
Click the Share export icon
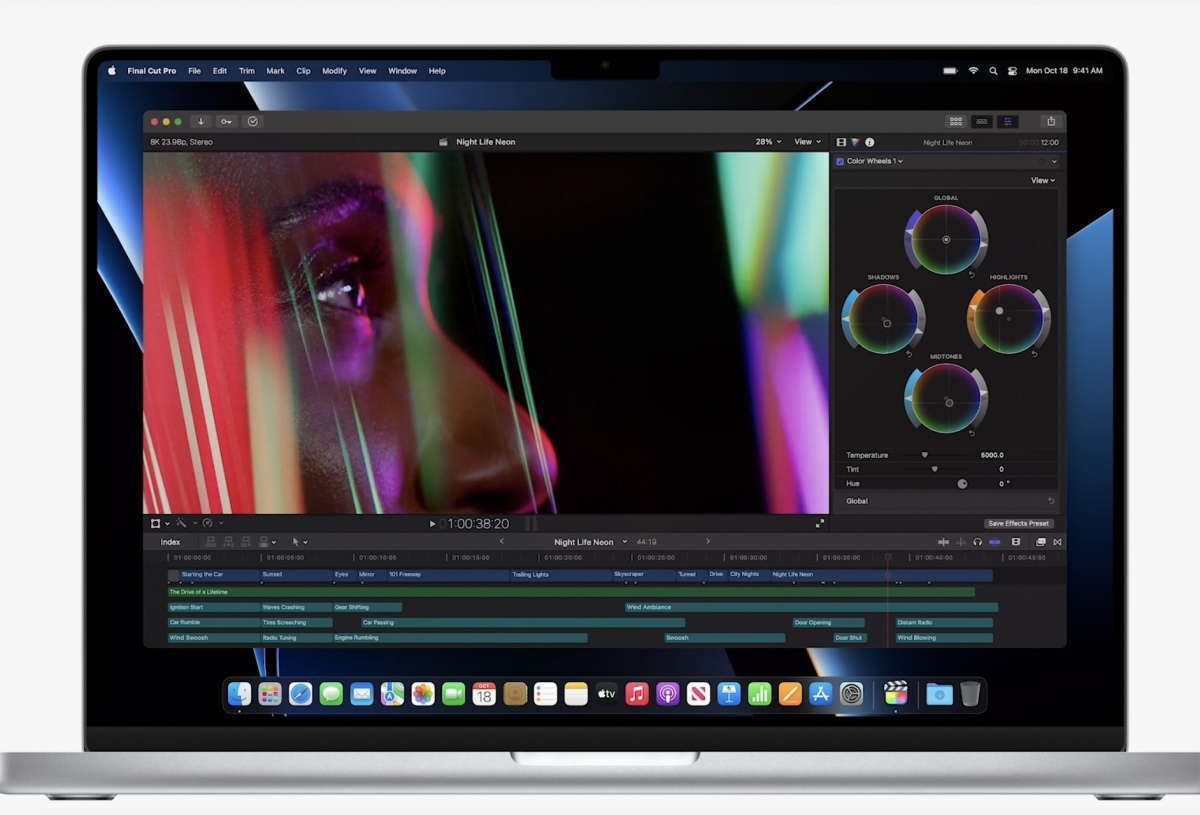1051,121
